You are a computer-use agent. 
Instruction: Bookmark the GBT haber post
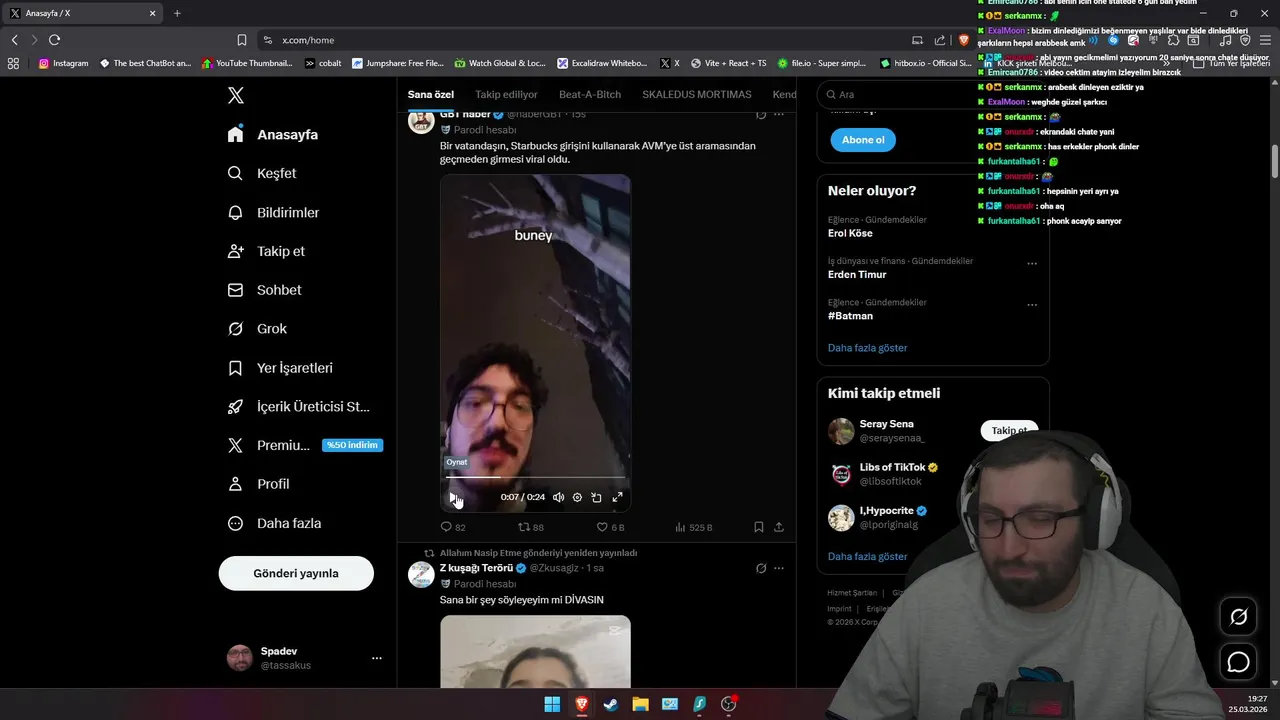(x=759, y=527)
